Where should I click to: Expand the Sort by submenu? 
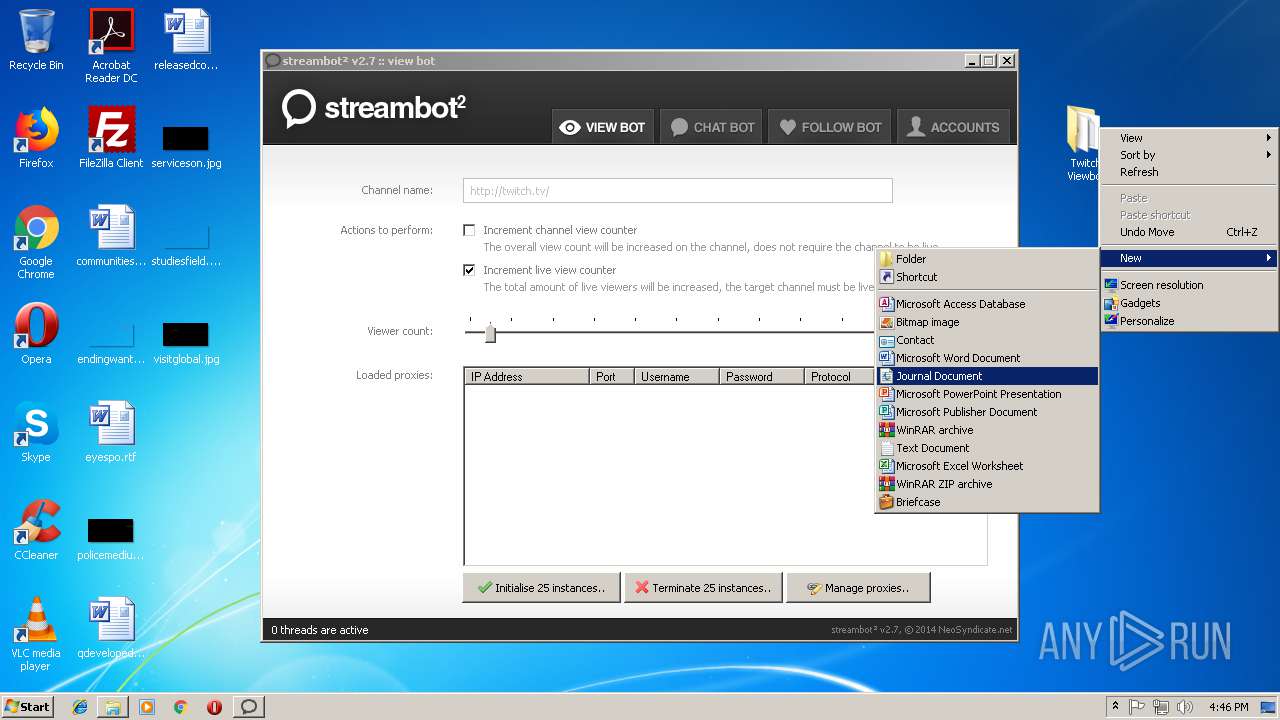[1189, 155]
